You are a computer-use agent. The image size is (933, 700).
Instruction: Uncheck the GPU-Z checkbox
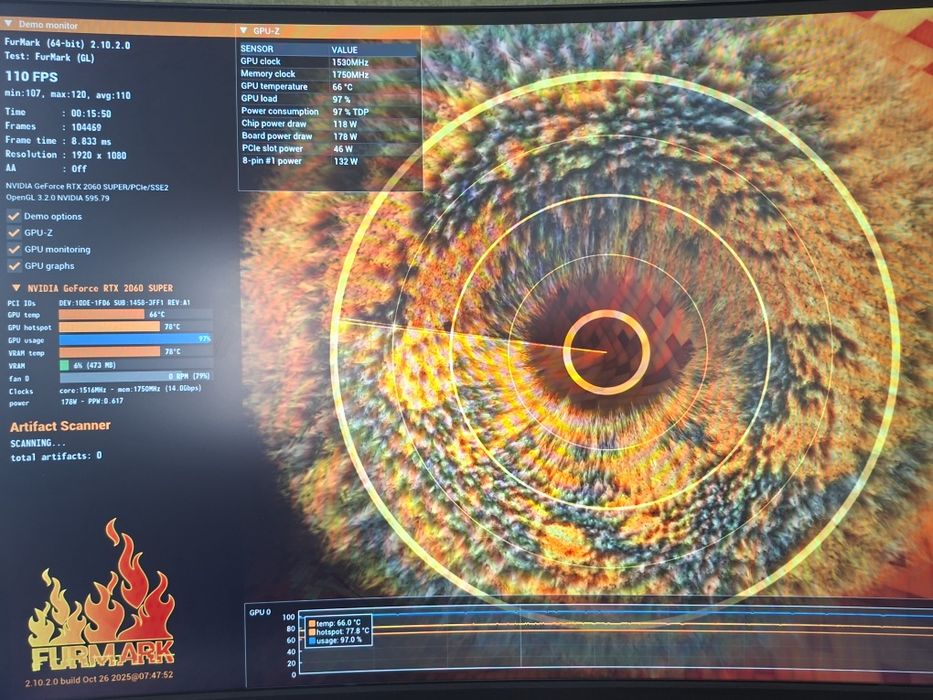pyautogui.click(x=14, y=233)
